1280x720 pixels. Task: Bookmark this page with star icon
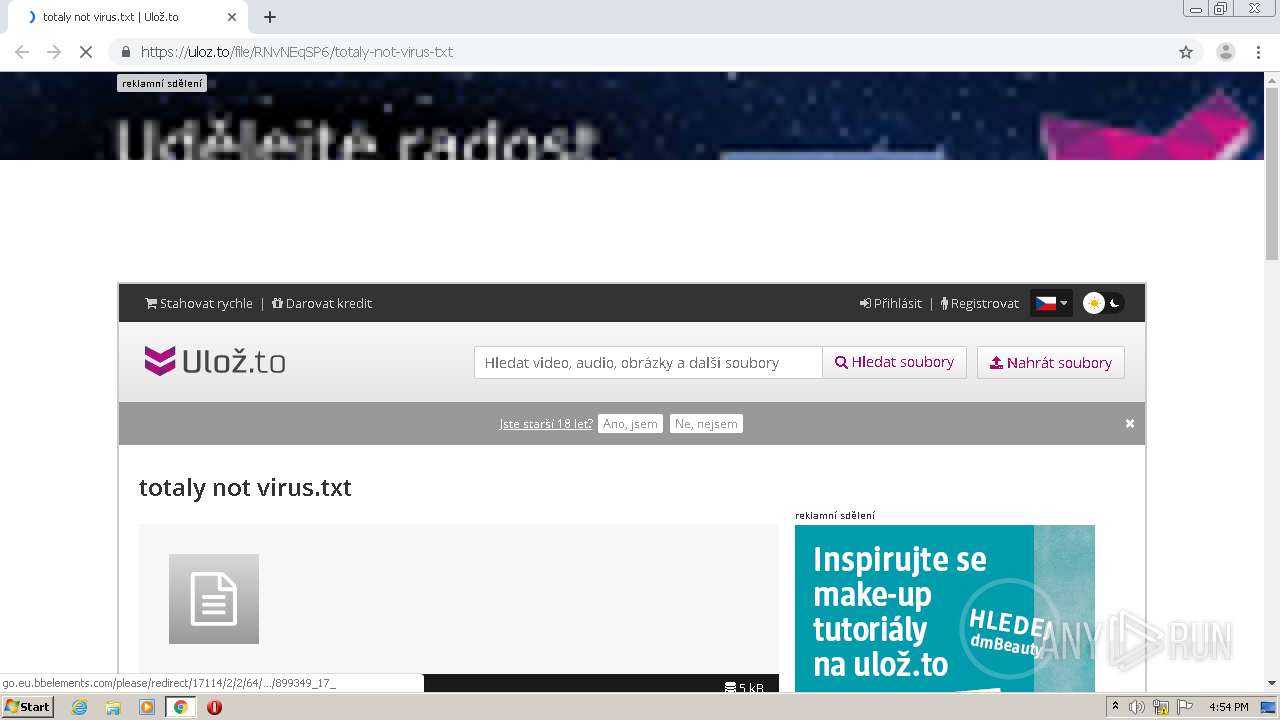(1186, 52)
